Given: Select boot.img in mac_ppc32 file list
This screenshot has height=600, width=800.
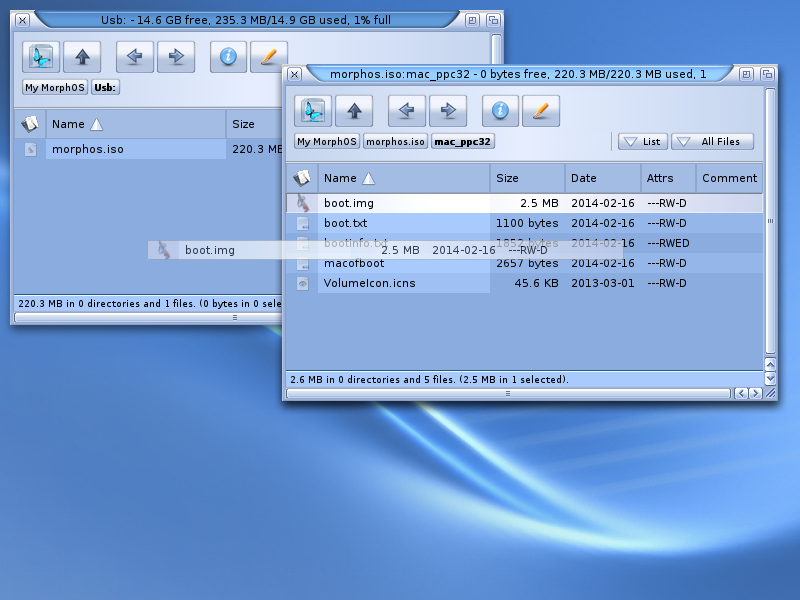Looking at the screenshot, I should pos(348,203).
